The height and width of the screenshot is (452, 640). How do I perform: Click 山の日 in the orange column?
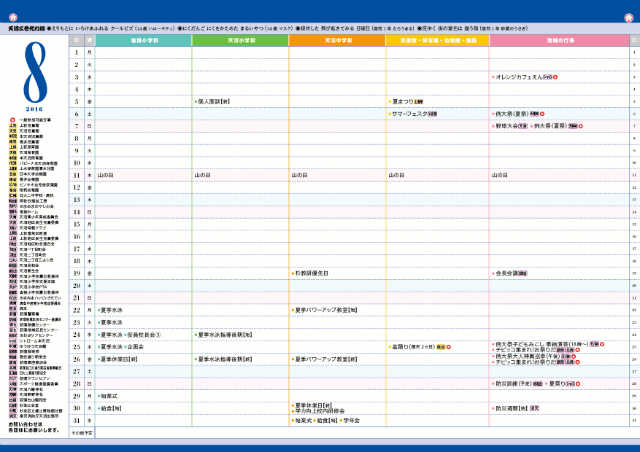[x=299, y=175]
